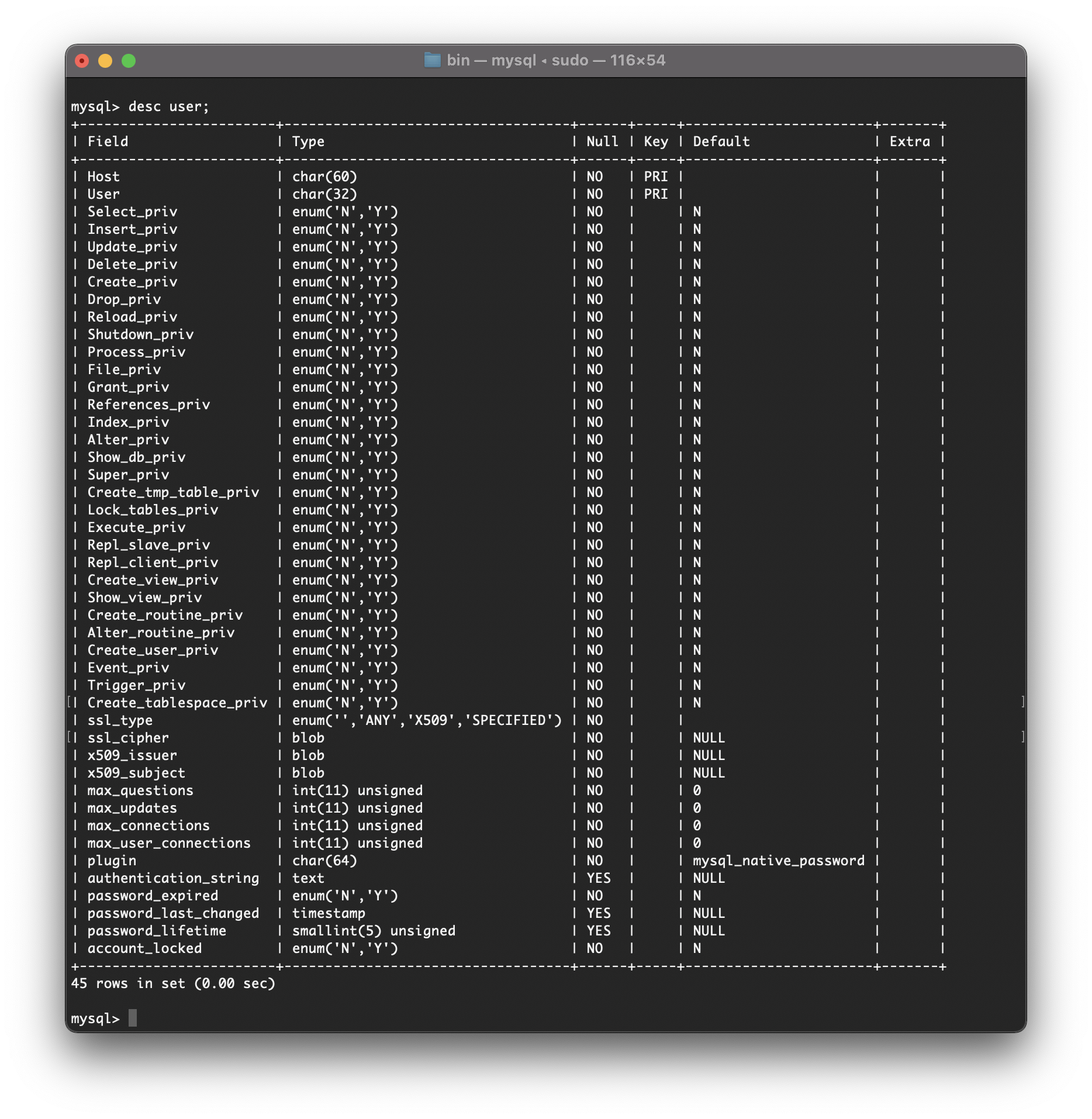1092x1119 pixels.
Task: Click the "Alter_routine_priv" field name
Action: point(161,633)
